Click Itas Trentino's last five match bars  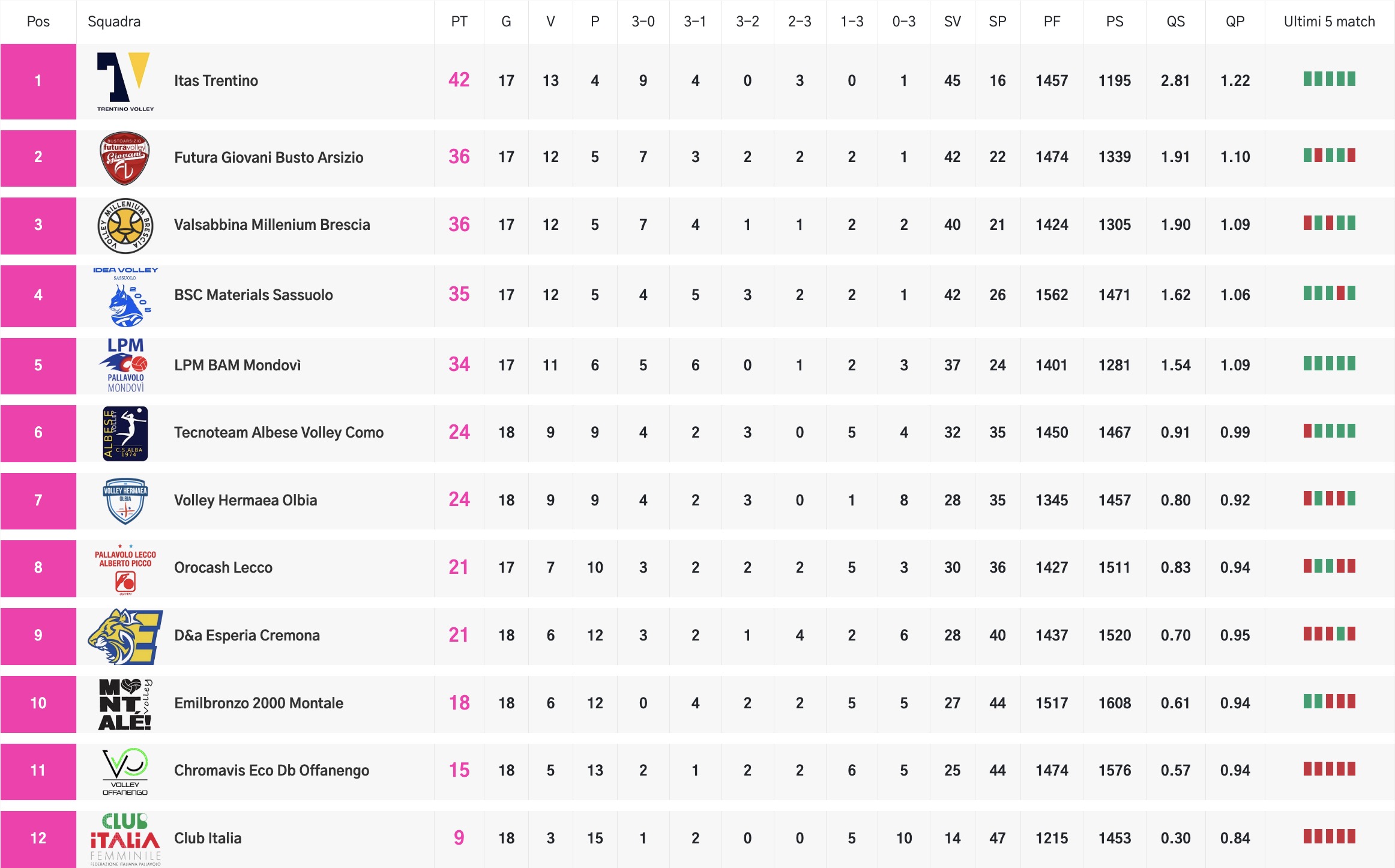1329,79
